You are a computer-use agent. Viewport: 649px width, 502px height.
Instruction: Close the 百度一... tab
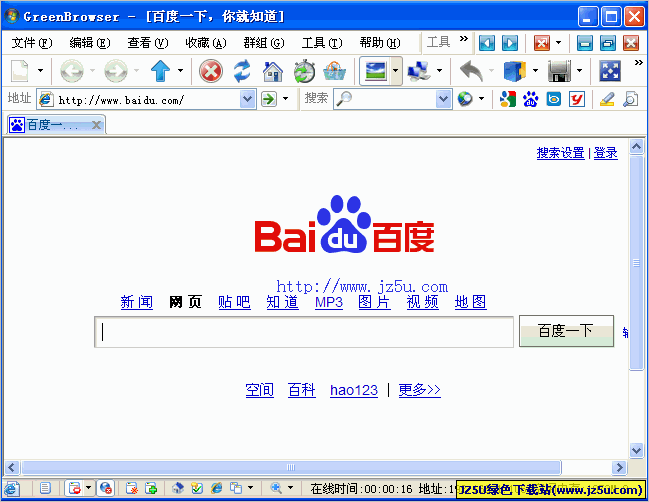pyautogui.click(x=96, y=125)
